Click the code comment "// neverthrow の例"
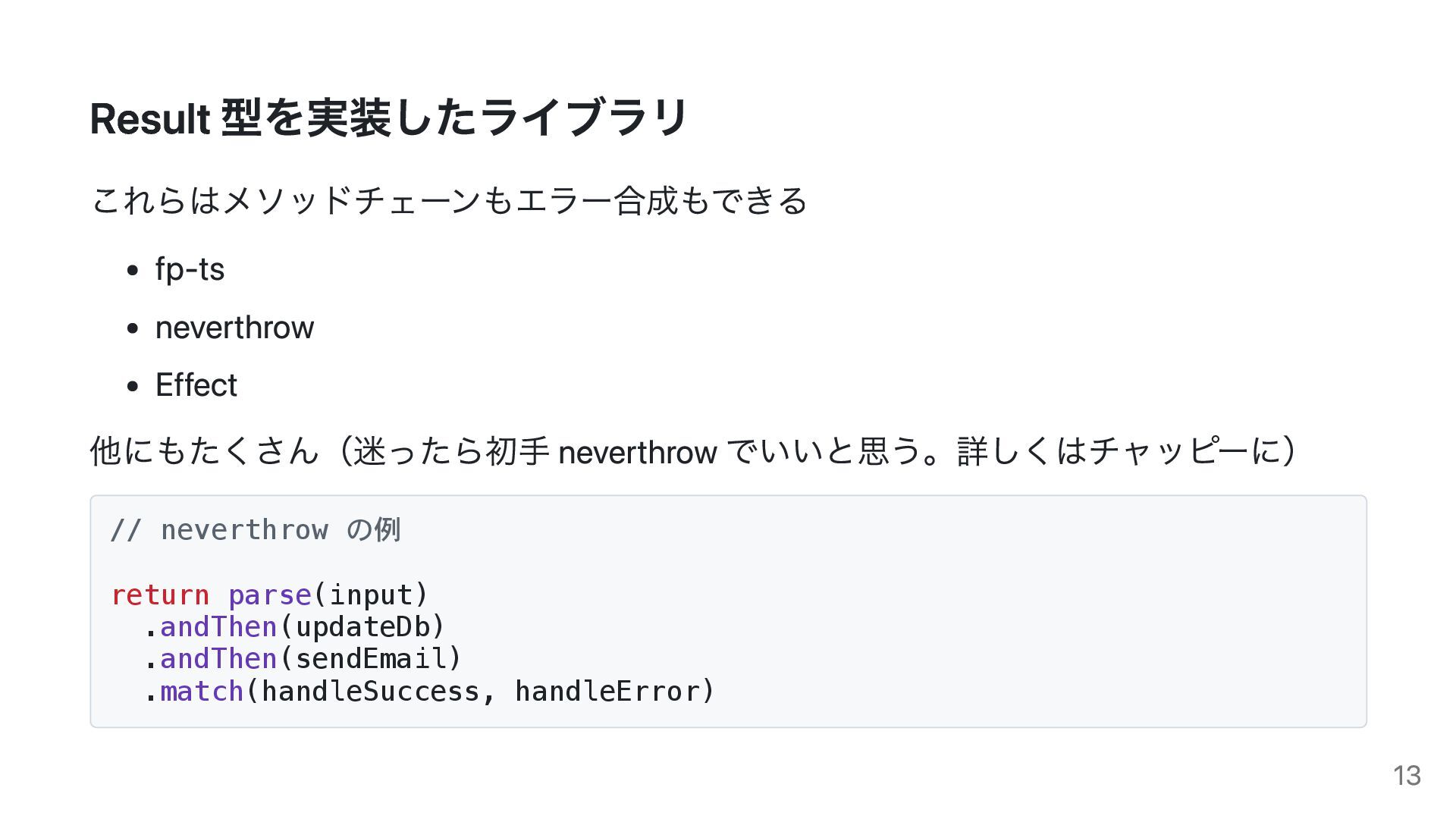 tap(255, 530)
